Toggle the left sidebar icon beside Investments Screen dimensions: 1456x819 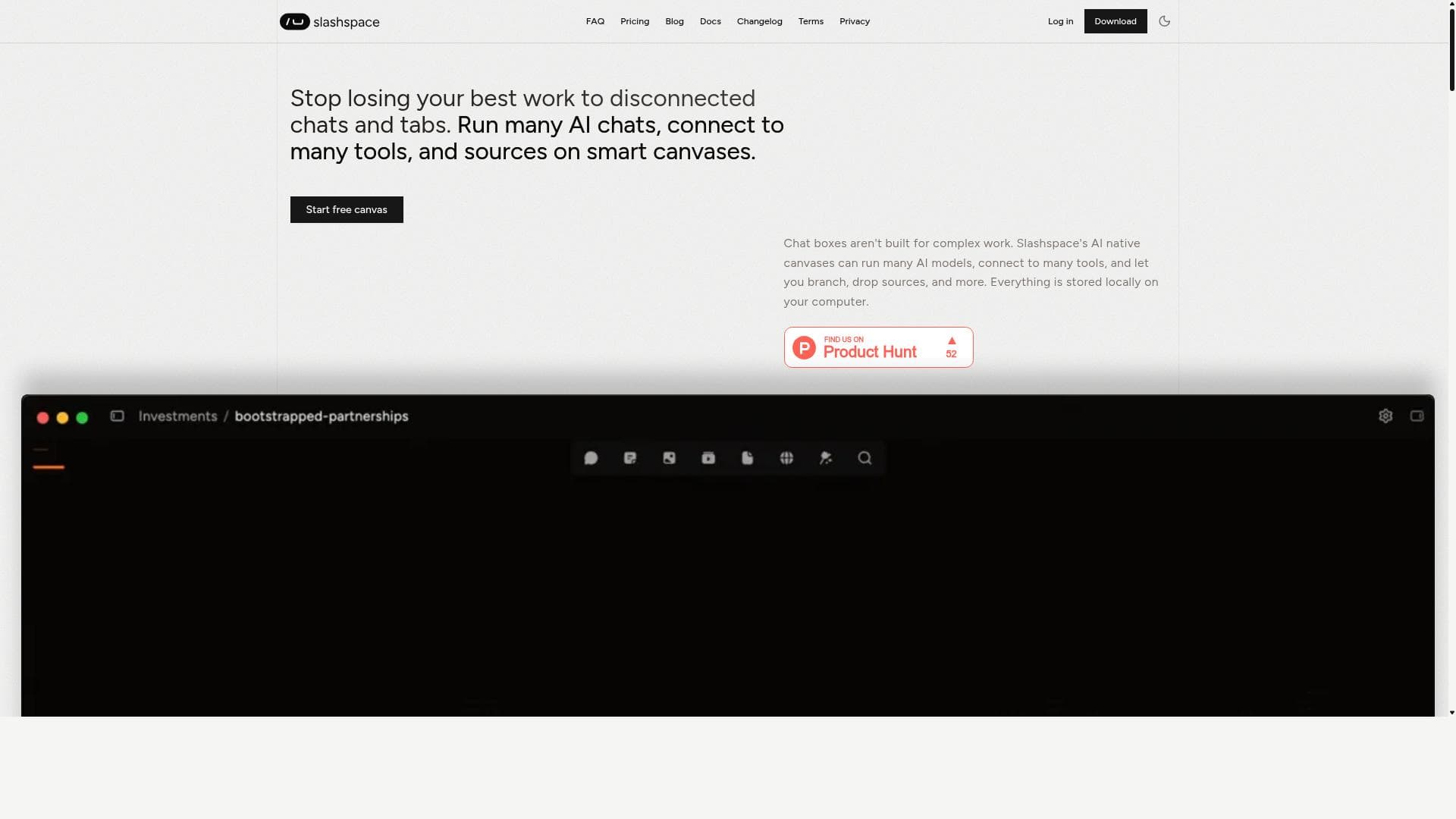[117, 416]
